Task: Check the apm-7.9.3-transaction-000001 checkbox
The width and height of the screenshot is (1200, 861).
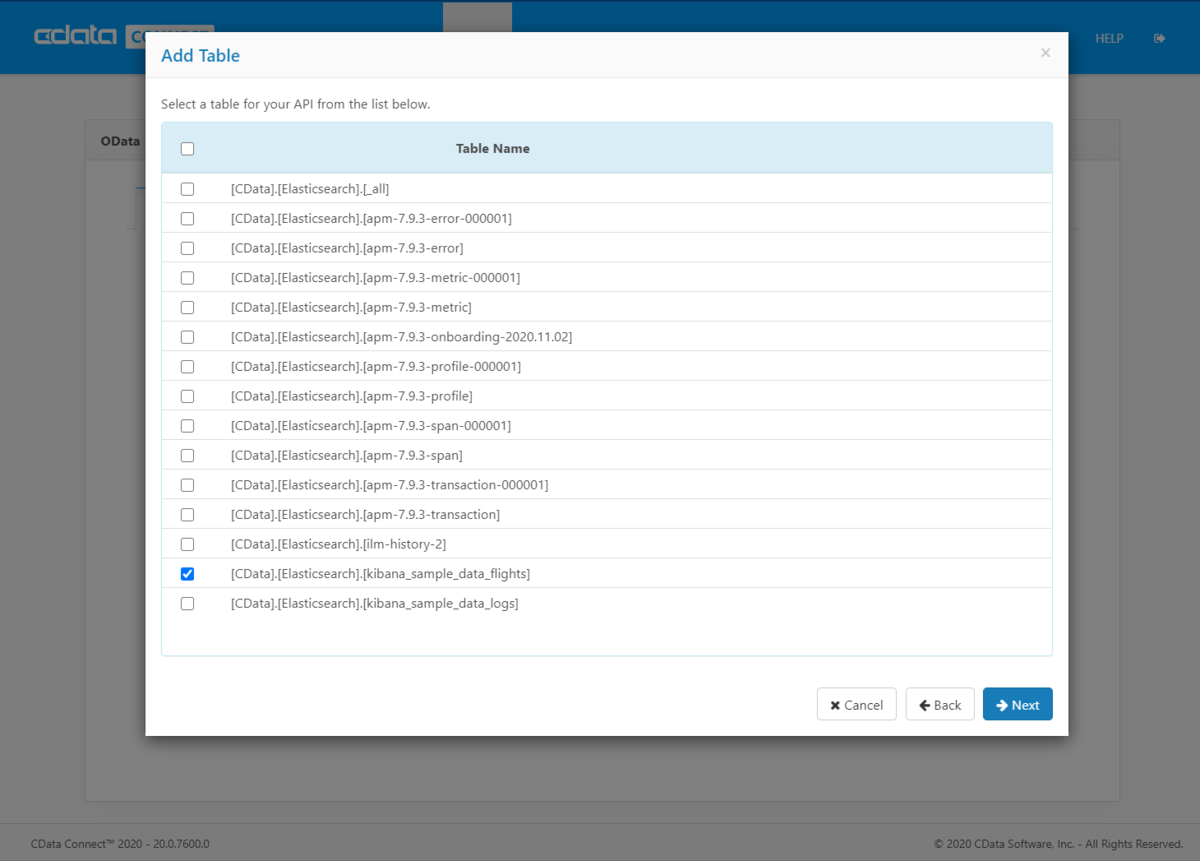Action: pyautogui.click(x=187, y=485)
